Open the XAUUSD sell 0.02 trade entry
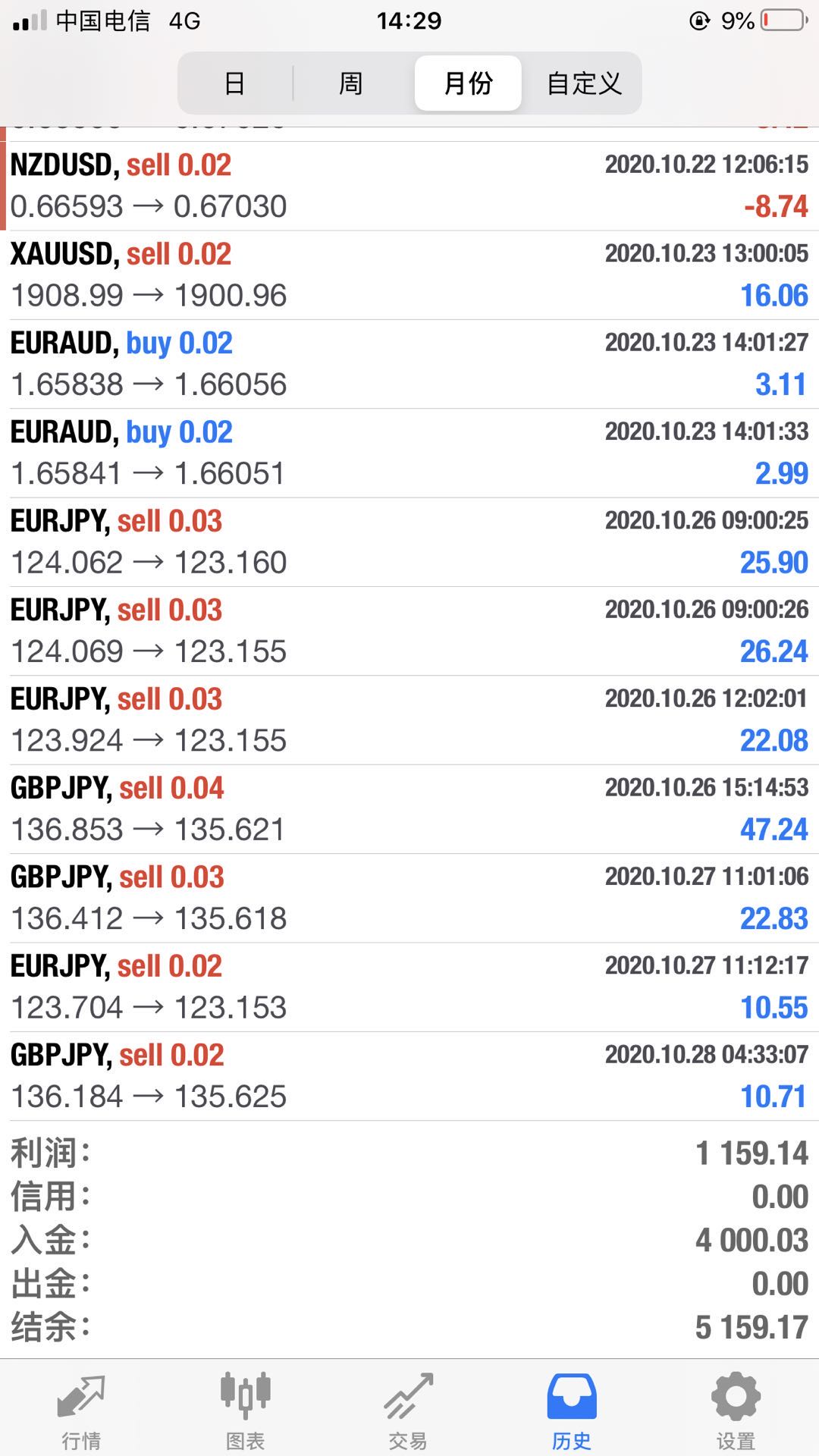819x1456 pixels. (409, 275)
